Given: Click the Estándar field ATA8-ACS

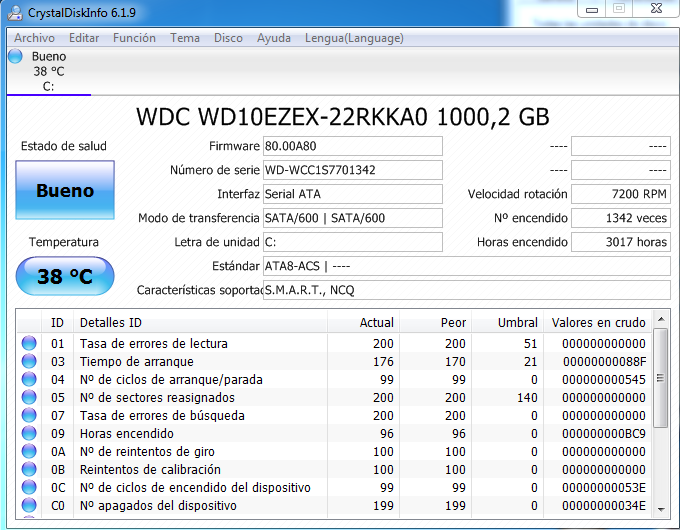Looking at the screenshot, I should click(467, 266).
